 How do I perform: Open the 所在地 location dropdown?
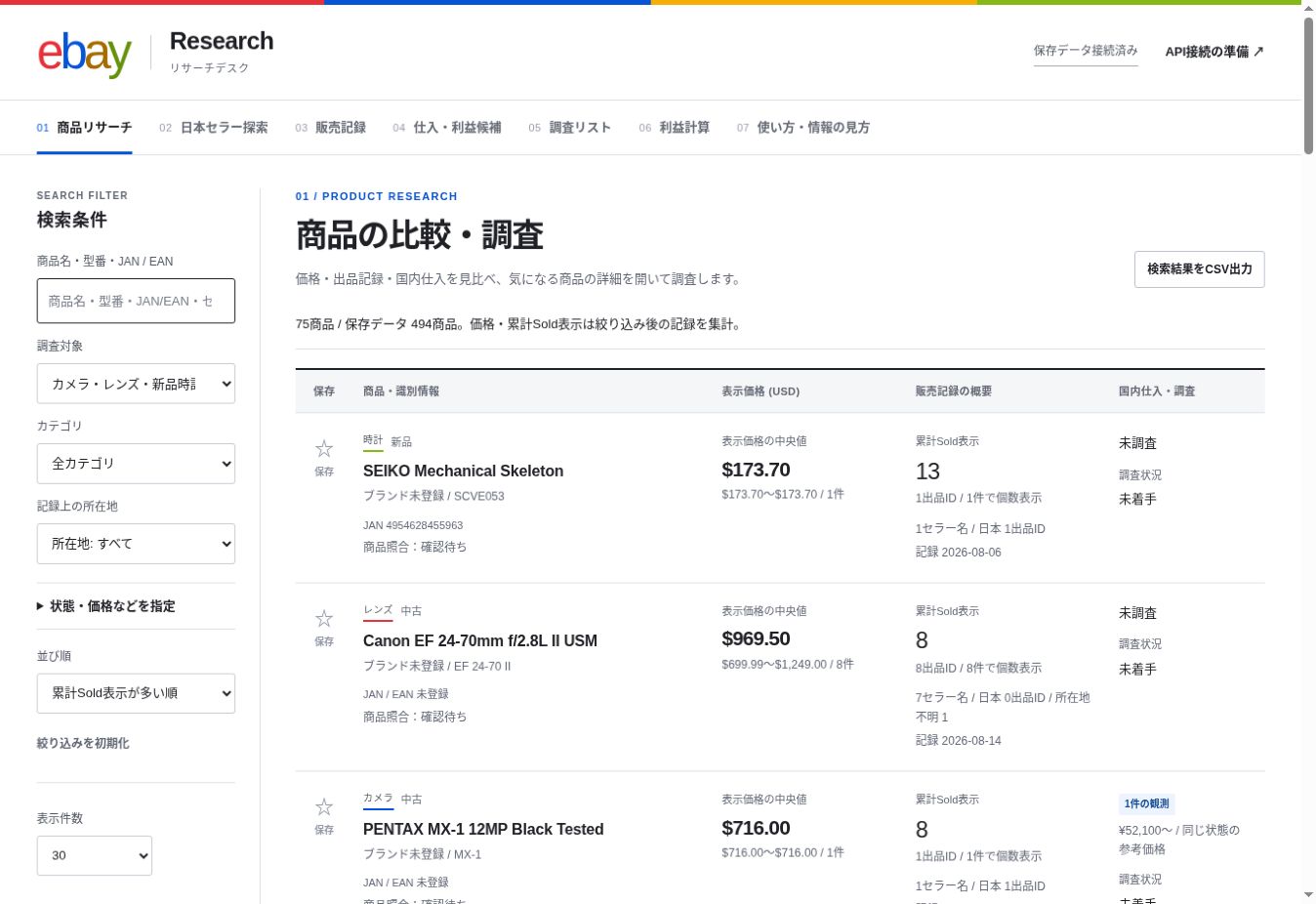coord(136,544)
